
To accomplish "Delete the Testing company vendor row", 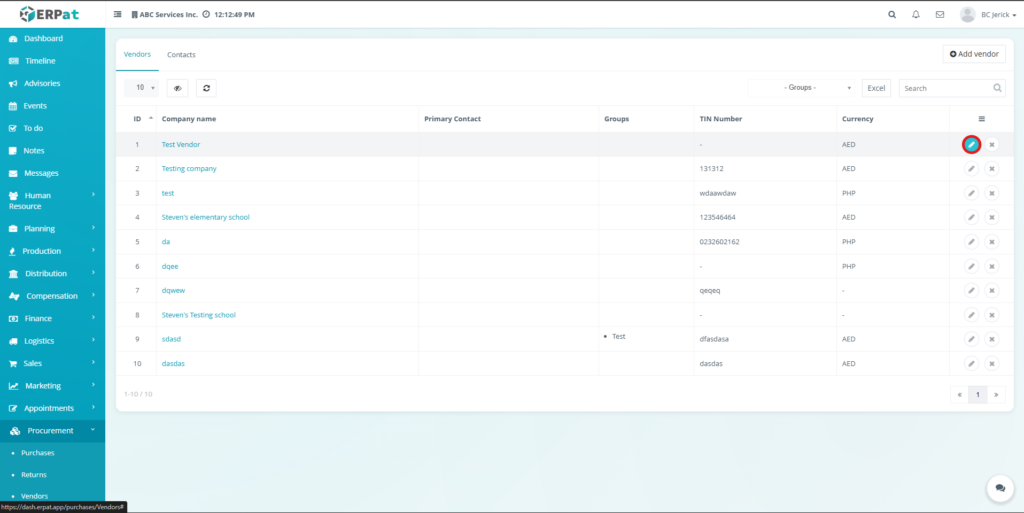I will click(x=992, y=169).
